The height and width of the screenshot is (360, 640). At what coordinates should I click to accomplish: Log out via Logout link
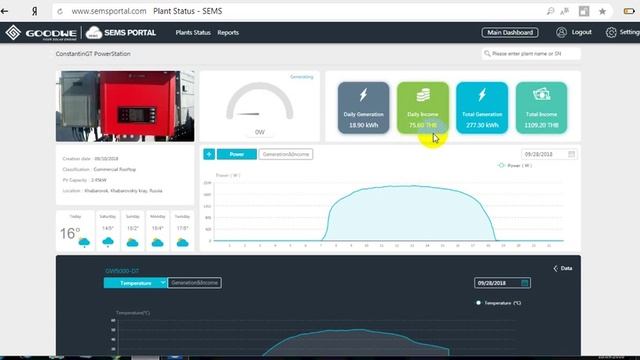pyautogui.click(x=582, y=32)
